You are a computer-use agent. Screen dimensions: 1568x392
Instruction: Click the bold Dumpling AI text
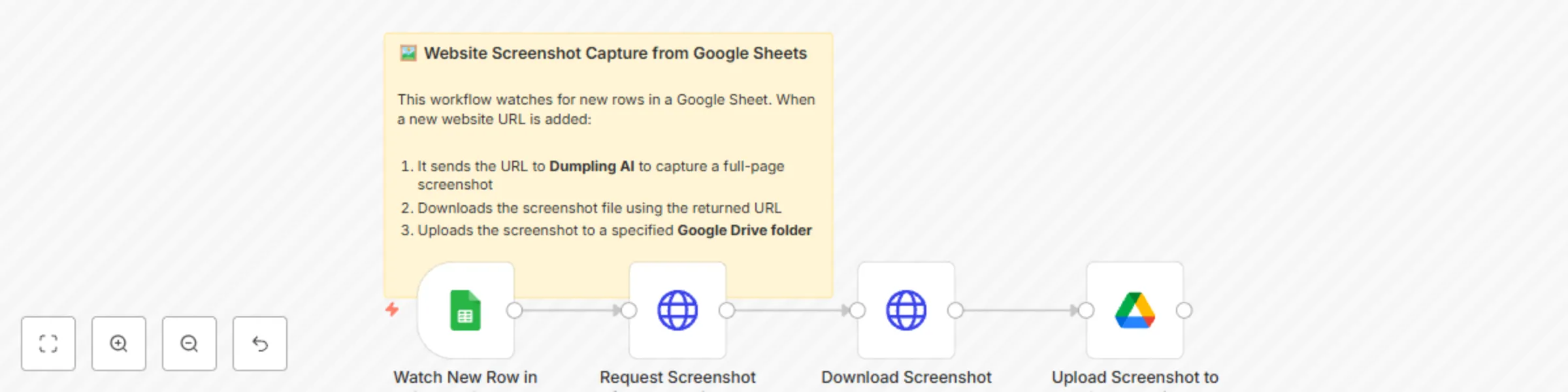[x=591, y=166]
